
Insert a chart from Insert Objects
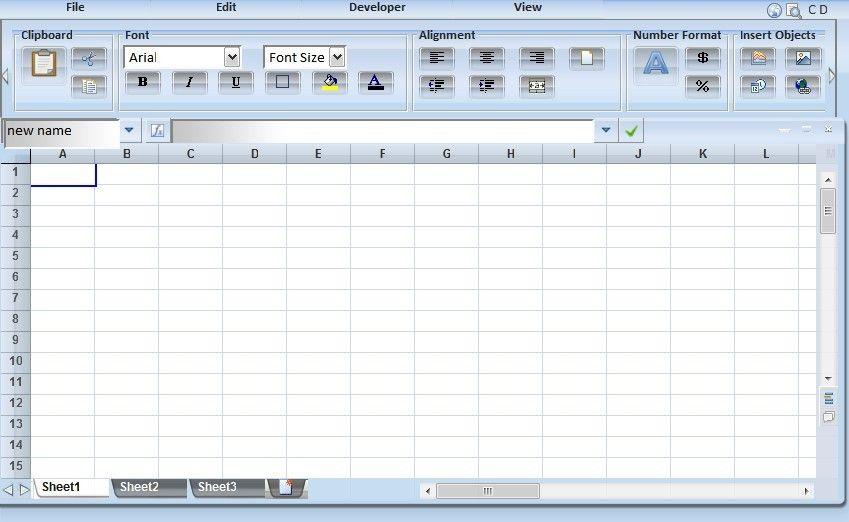757,58
